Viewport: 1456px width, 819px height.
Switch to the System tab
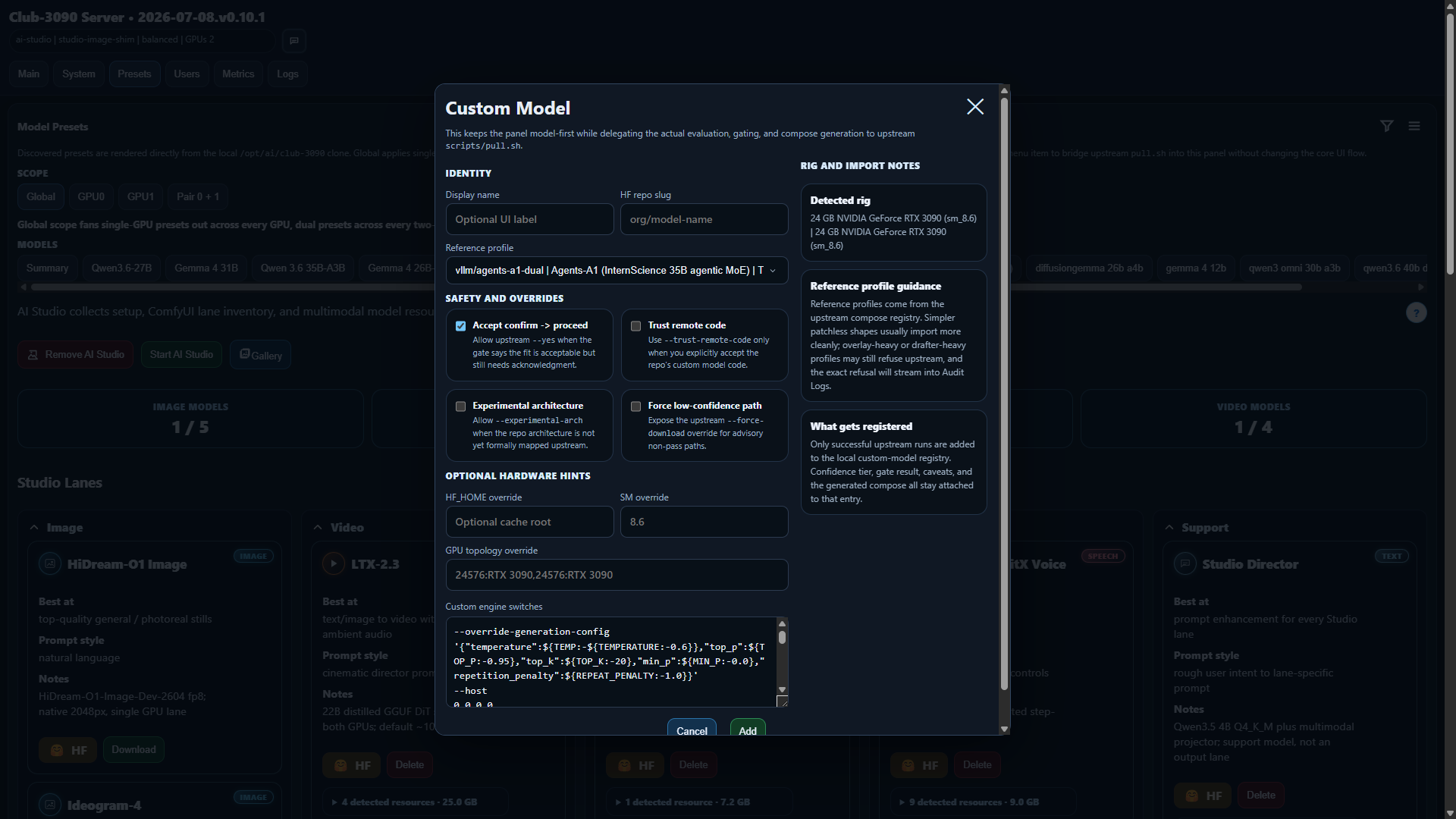(x=79, y=74)
